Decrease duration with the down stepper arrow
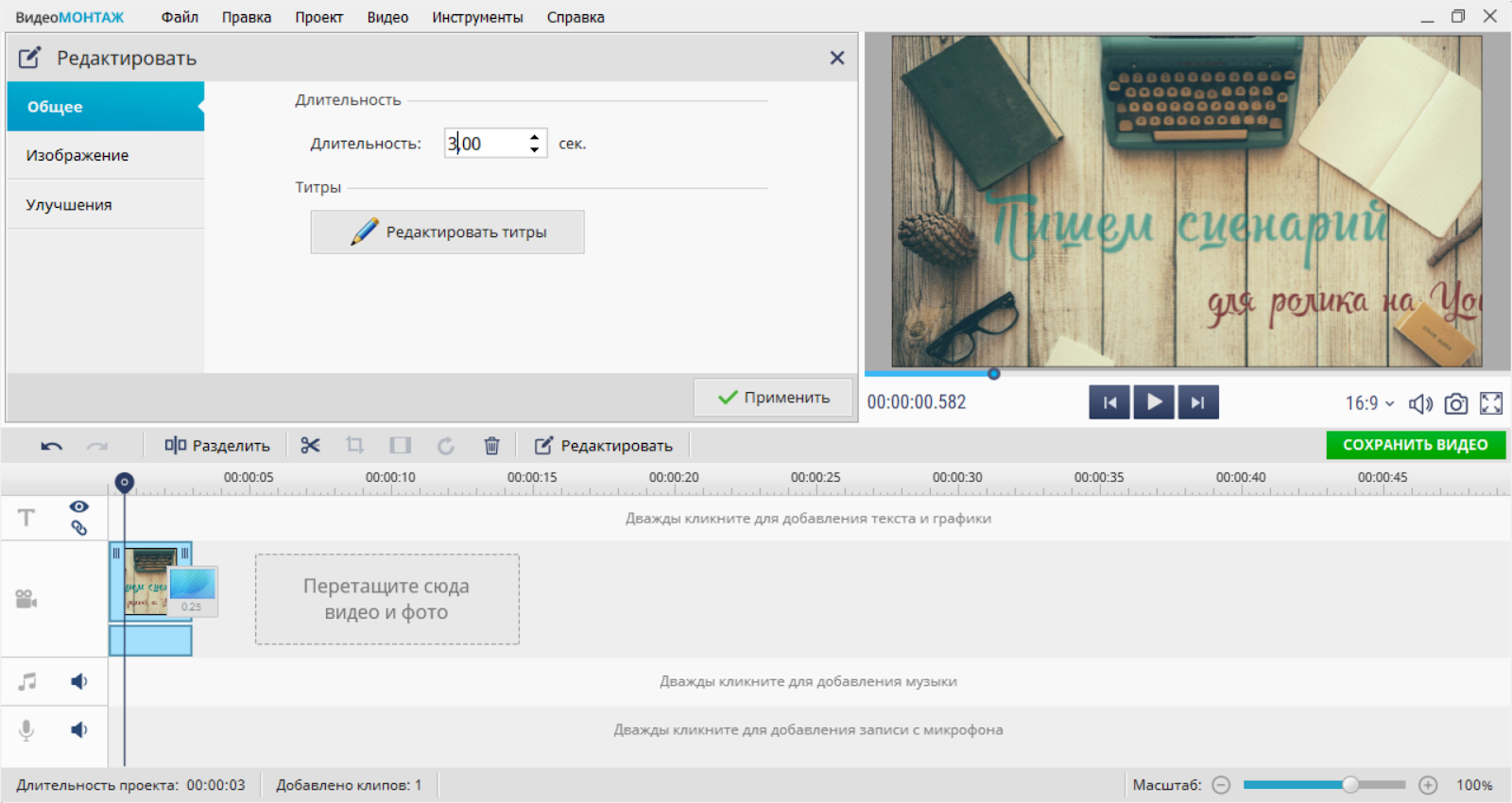Screen dimensions: 1512x803 point(535,149)
